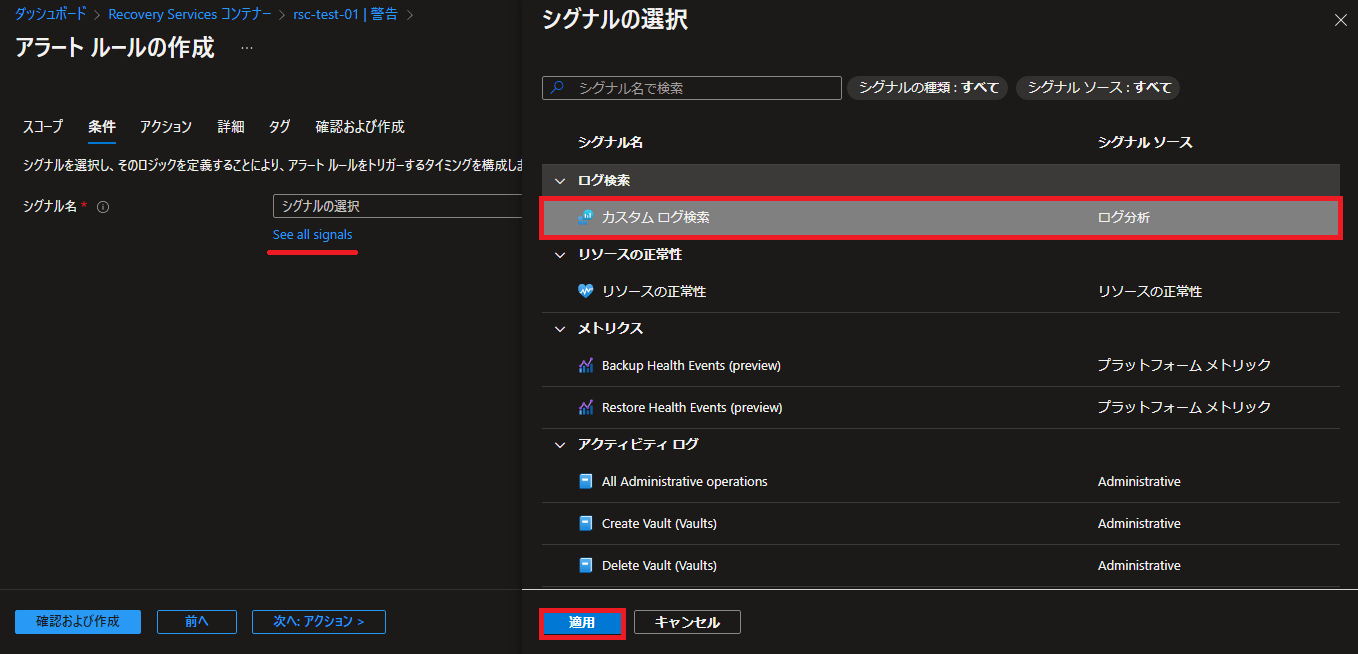Click the キャンセル button
This screenshot has width=1358, height=654.
coord(688,622)
